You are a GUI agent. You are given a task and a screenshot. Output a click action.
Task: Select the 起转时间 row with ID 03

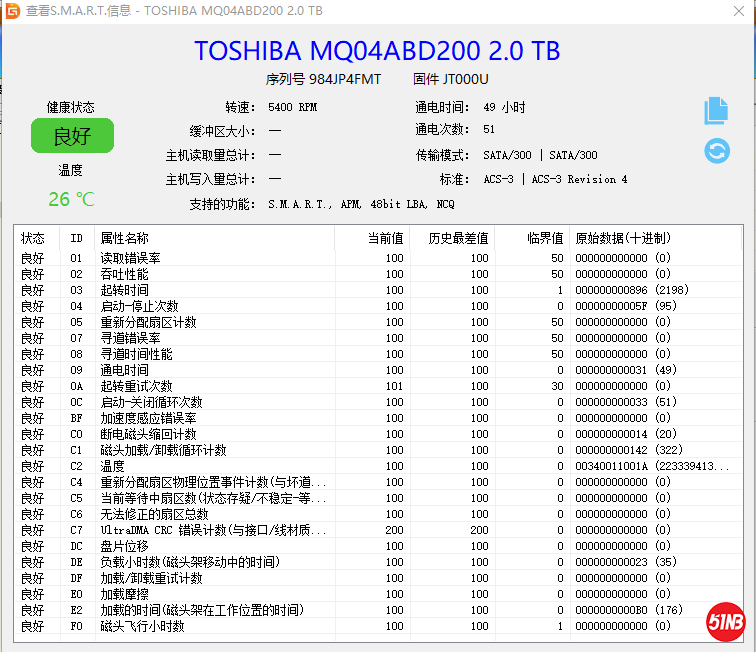pos(124,290)
